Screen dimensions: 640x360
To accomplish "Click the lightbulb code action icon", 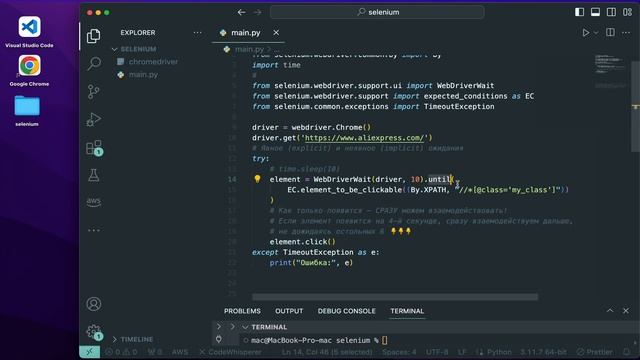I will [257, 179].
